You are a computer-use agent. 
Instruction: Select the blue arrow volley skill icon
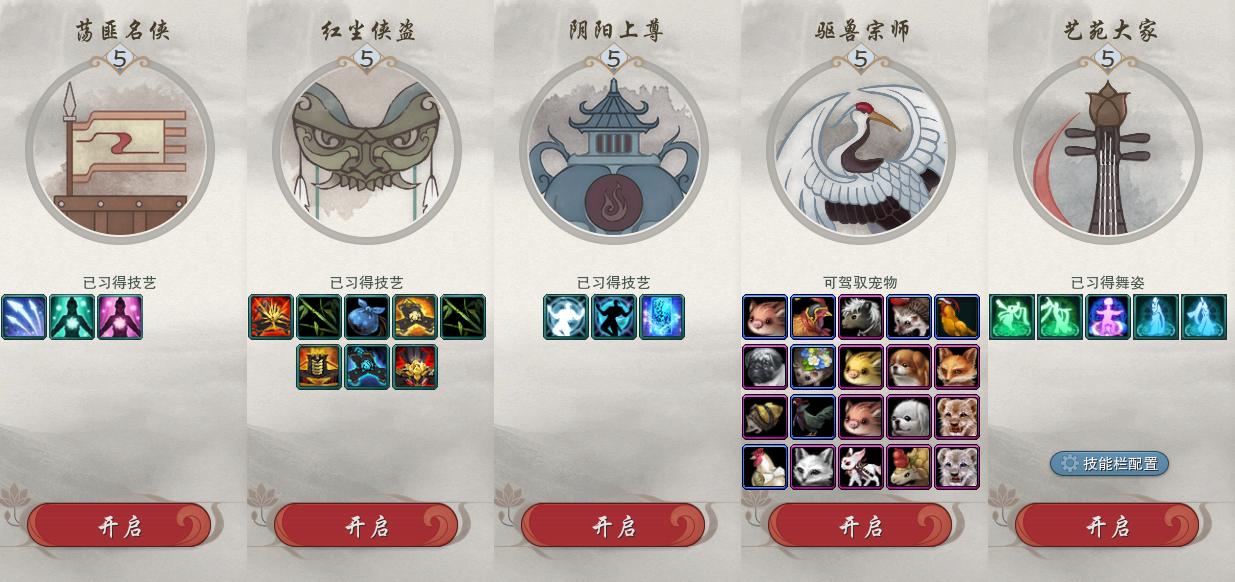24,317
